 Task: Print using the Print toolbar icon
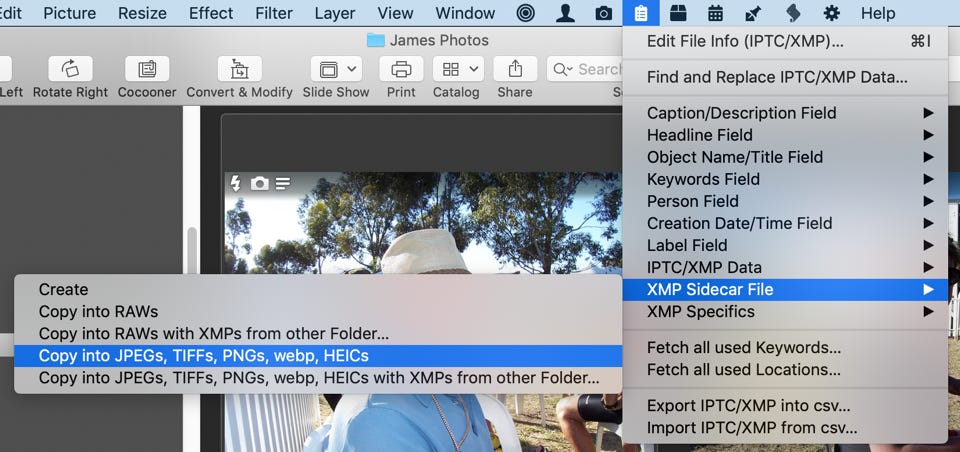401,69
